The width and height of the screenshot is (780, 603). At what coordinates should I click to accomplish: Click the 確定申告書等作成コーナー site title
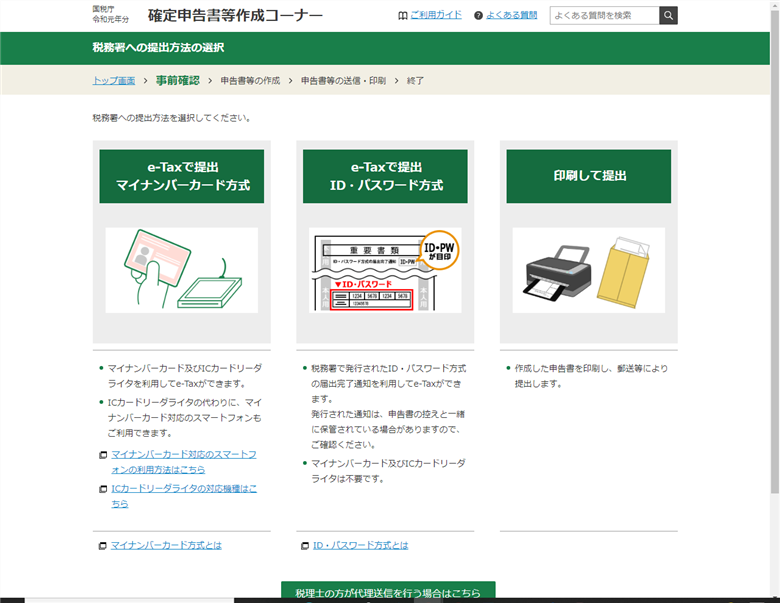[235, 15]
